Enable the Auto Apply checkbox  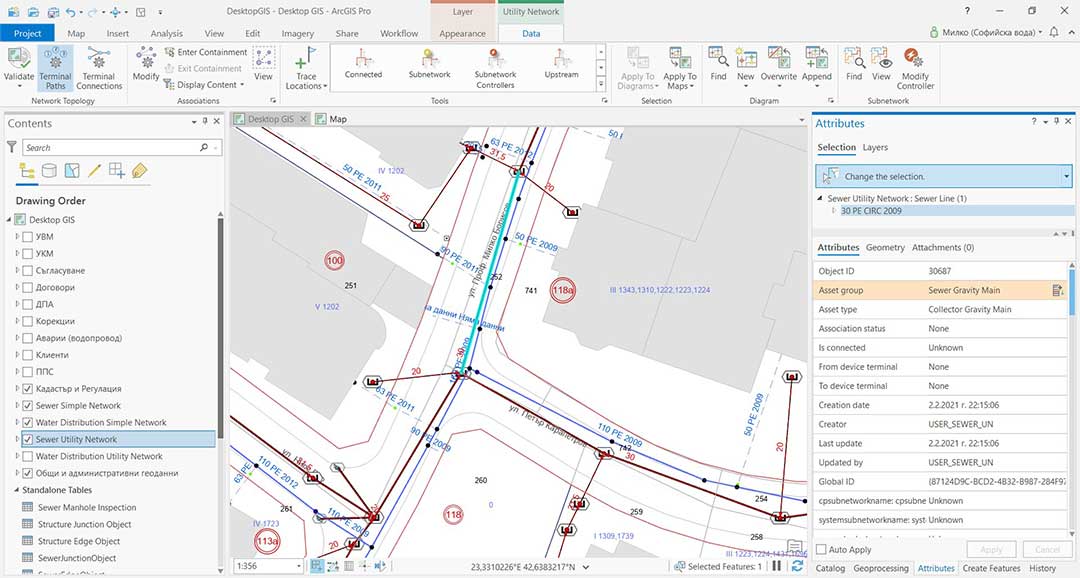pos(819,549)
